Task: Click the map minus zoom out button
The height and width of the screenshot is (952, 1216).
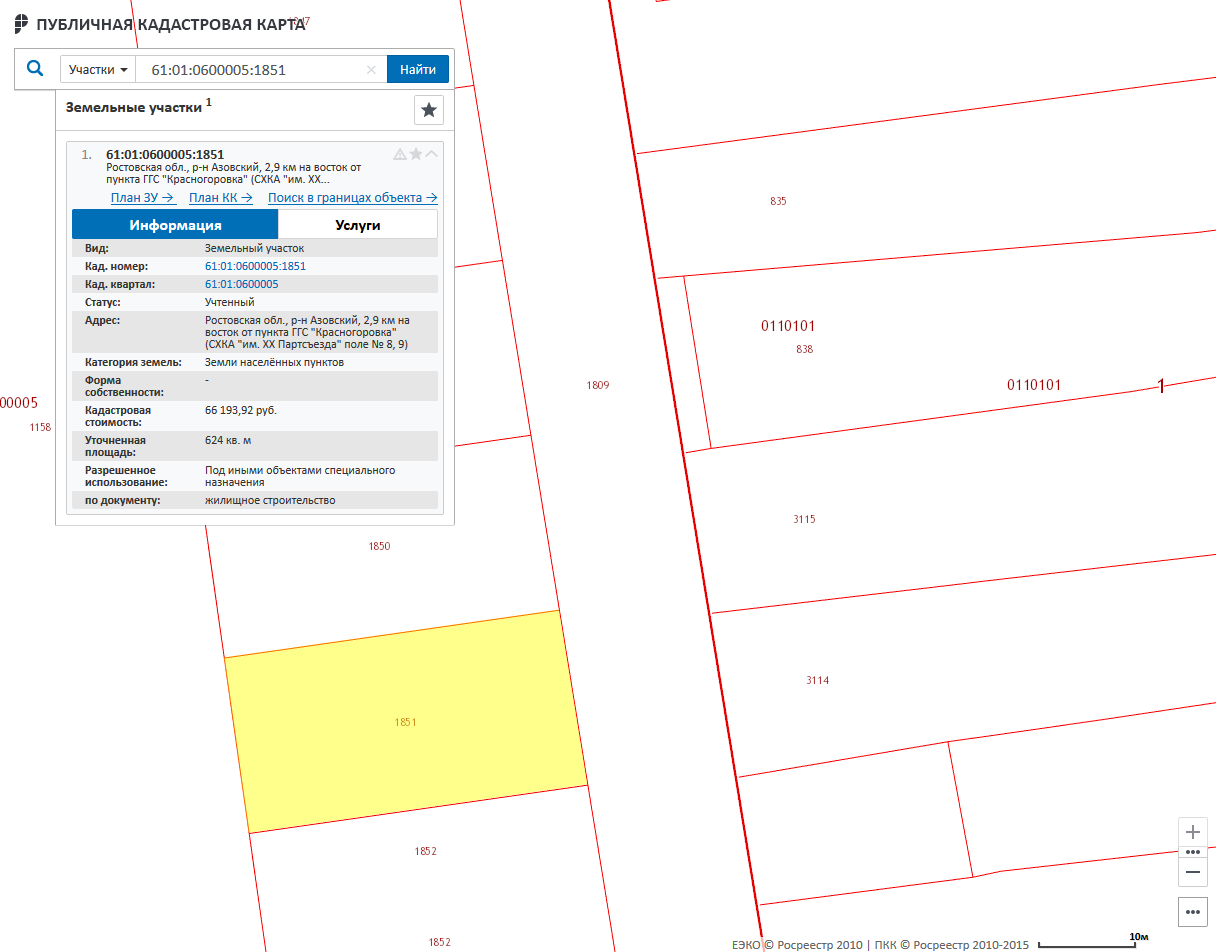Action: tap(1193, 872)
